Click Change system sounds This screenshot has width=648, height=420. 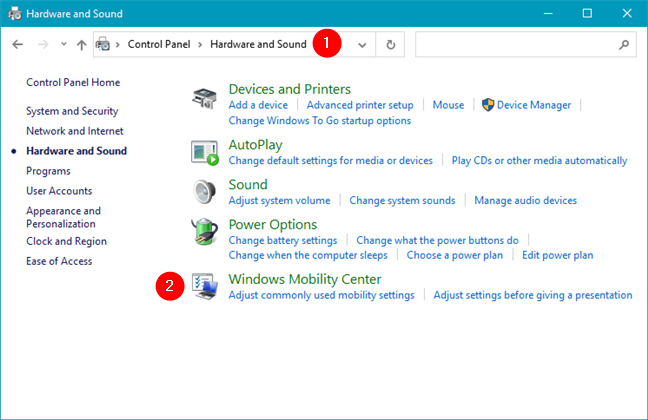click(x=402, y=200)
